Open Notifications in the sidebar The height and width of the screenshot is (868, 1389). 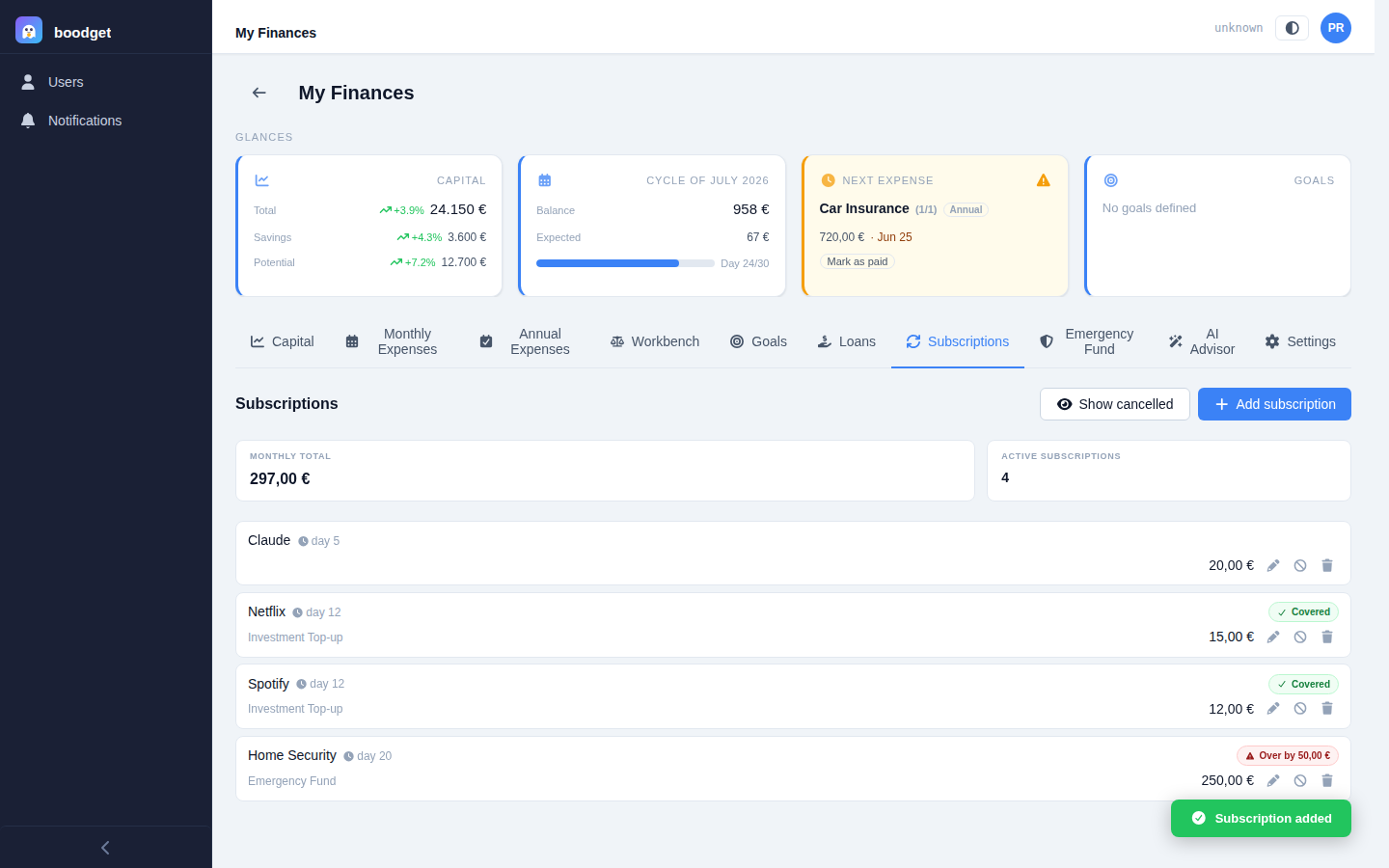[106, 121]
